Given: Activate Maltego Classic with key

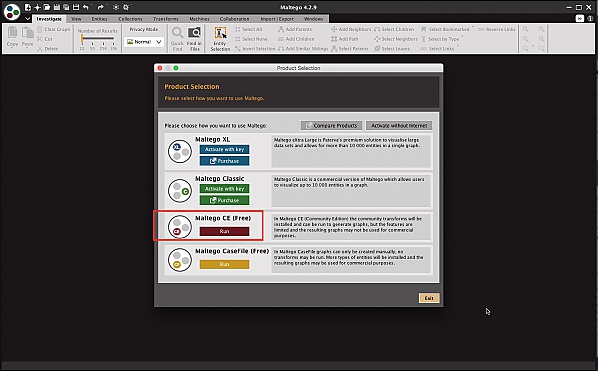Looking at the screenshot, I should coord(224,189).
